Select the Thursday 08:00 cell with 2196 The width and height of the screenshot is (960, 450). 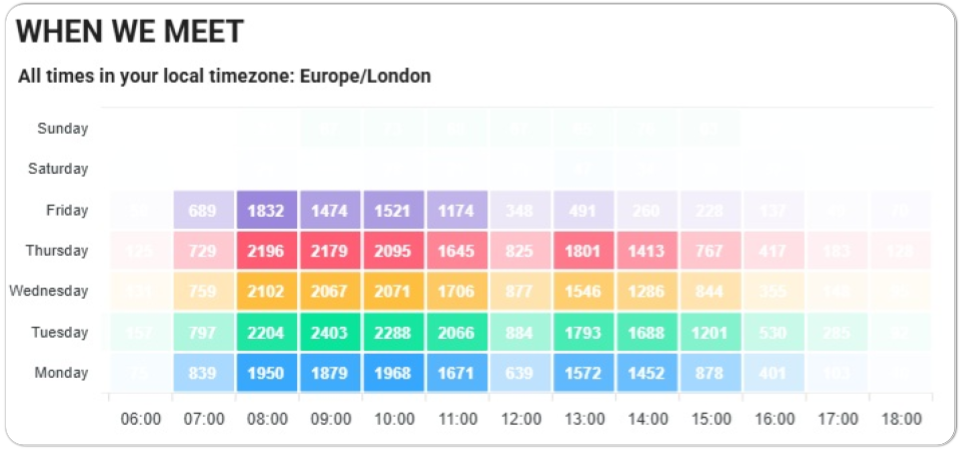[x=267, y=250]
